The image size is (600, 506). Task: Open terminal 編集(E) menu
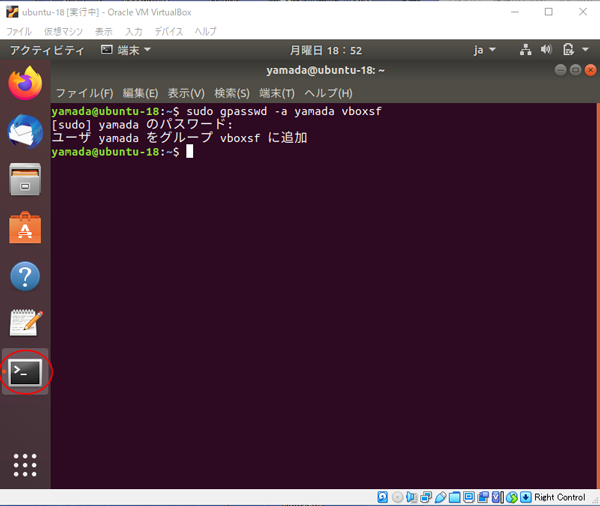(140, 93)
